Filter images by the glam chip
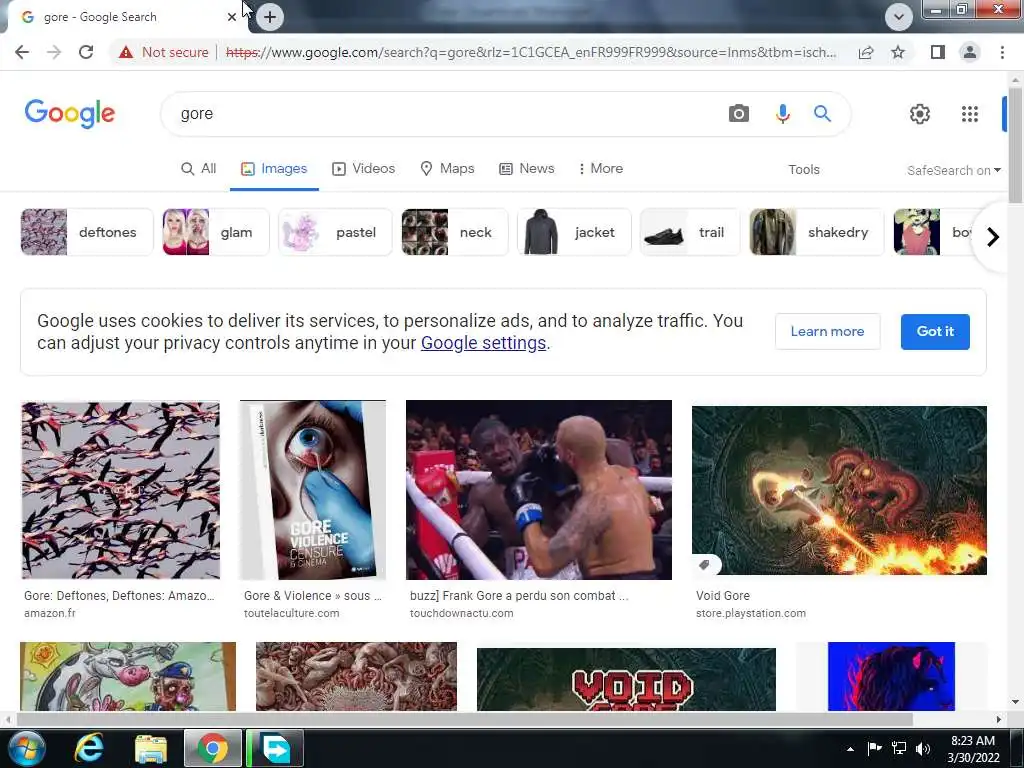Viewport: 1024px width, 768px height. (x=216, y=232)
